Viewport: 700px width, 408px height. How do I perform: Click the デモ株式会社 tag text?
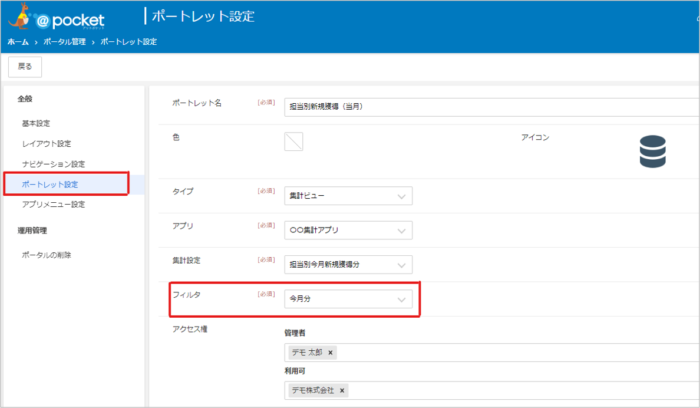point(313,391)
